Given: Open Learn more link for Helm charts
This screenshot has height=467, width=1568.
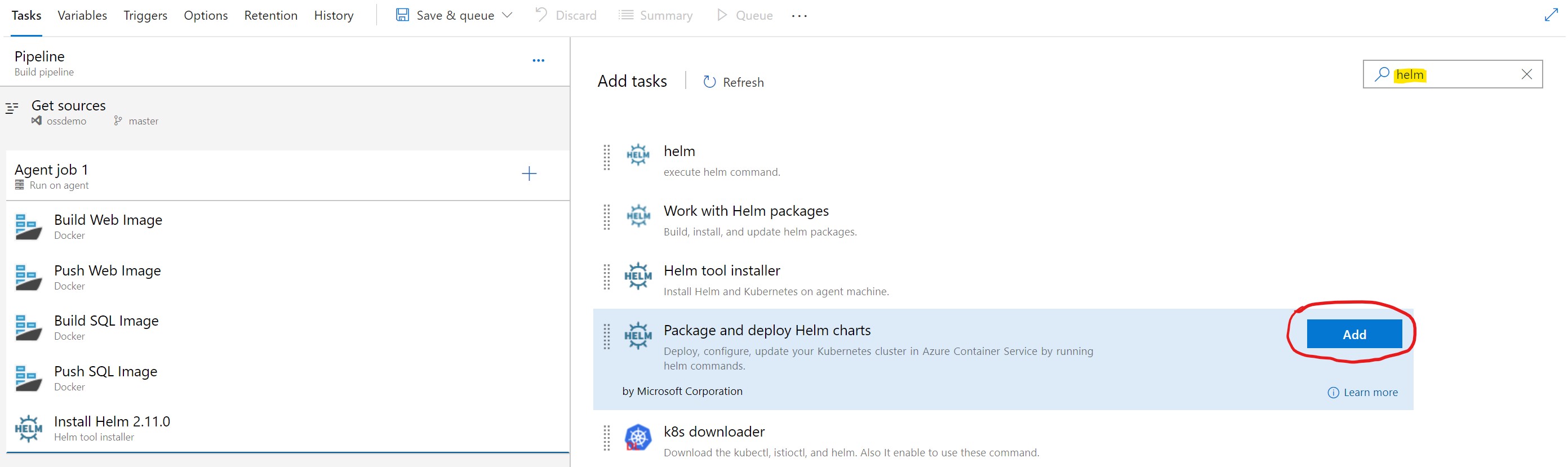Looking at the screenshot, I should pos(1362,393).
